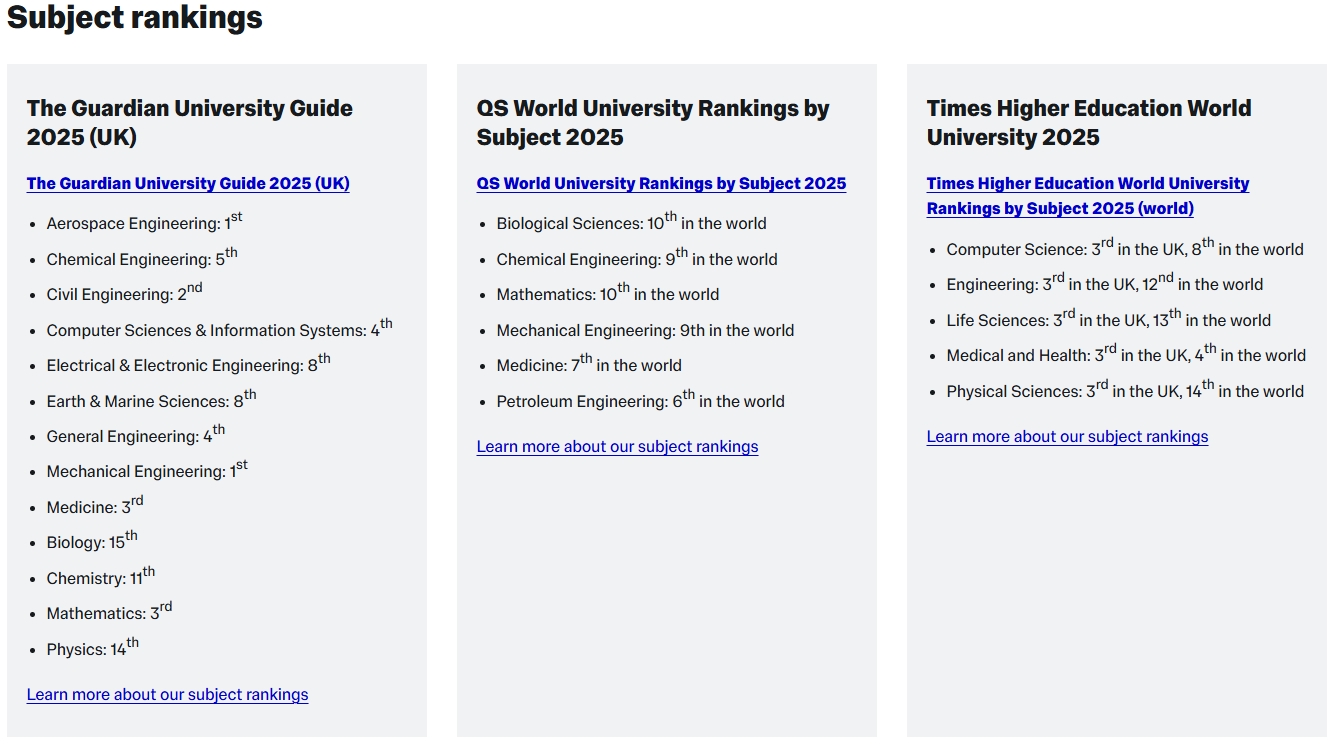
Task: Click the Subject rankings page heading
Action: 135,17
